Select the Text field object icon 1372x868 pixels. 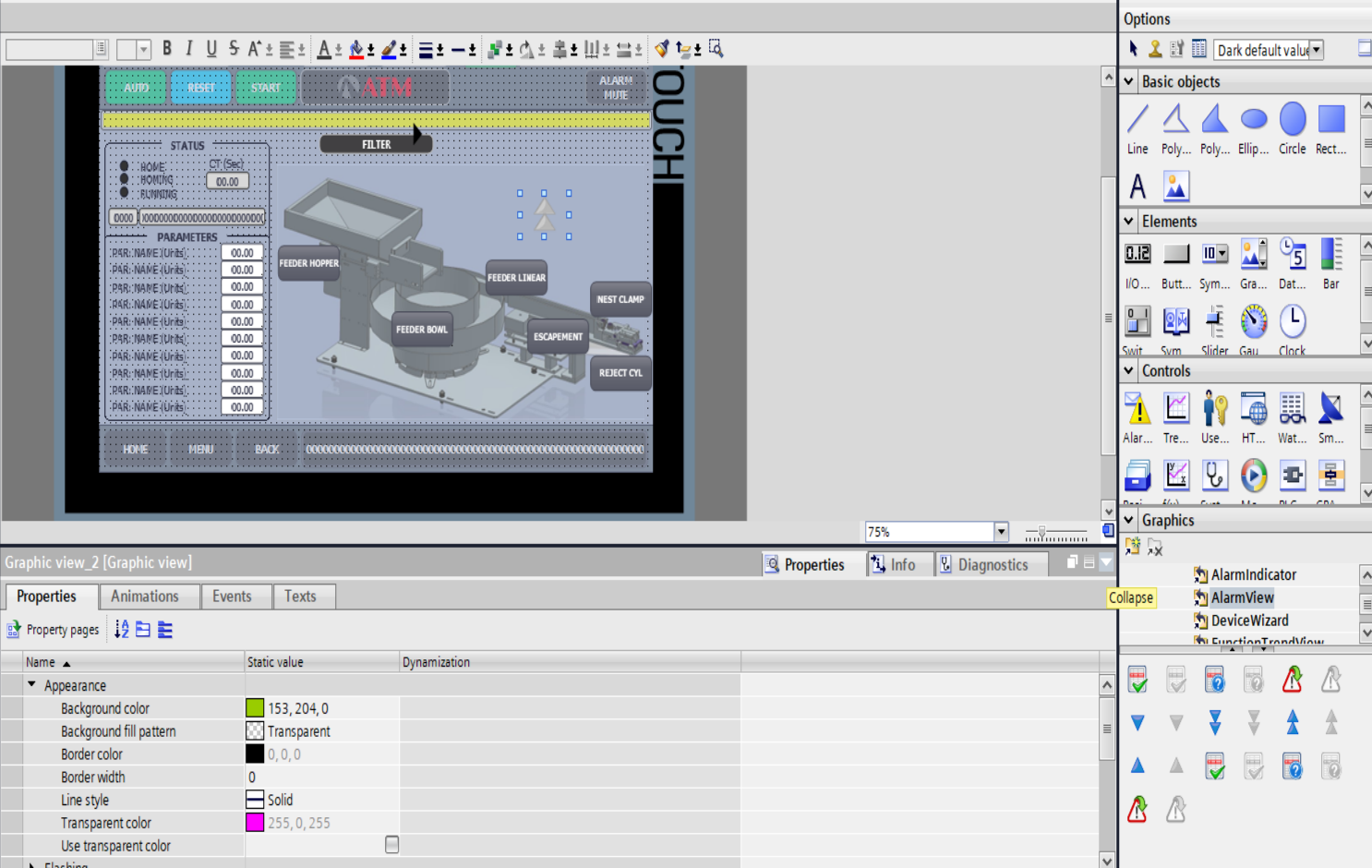pos(1137,187)
